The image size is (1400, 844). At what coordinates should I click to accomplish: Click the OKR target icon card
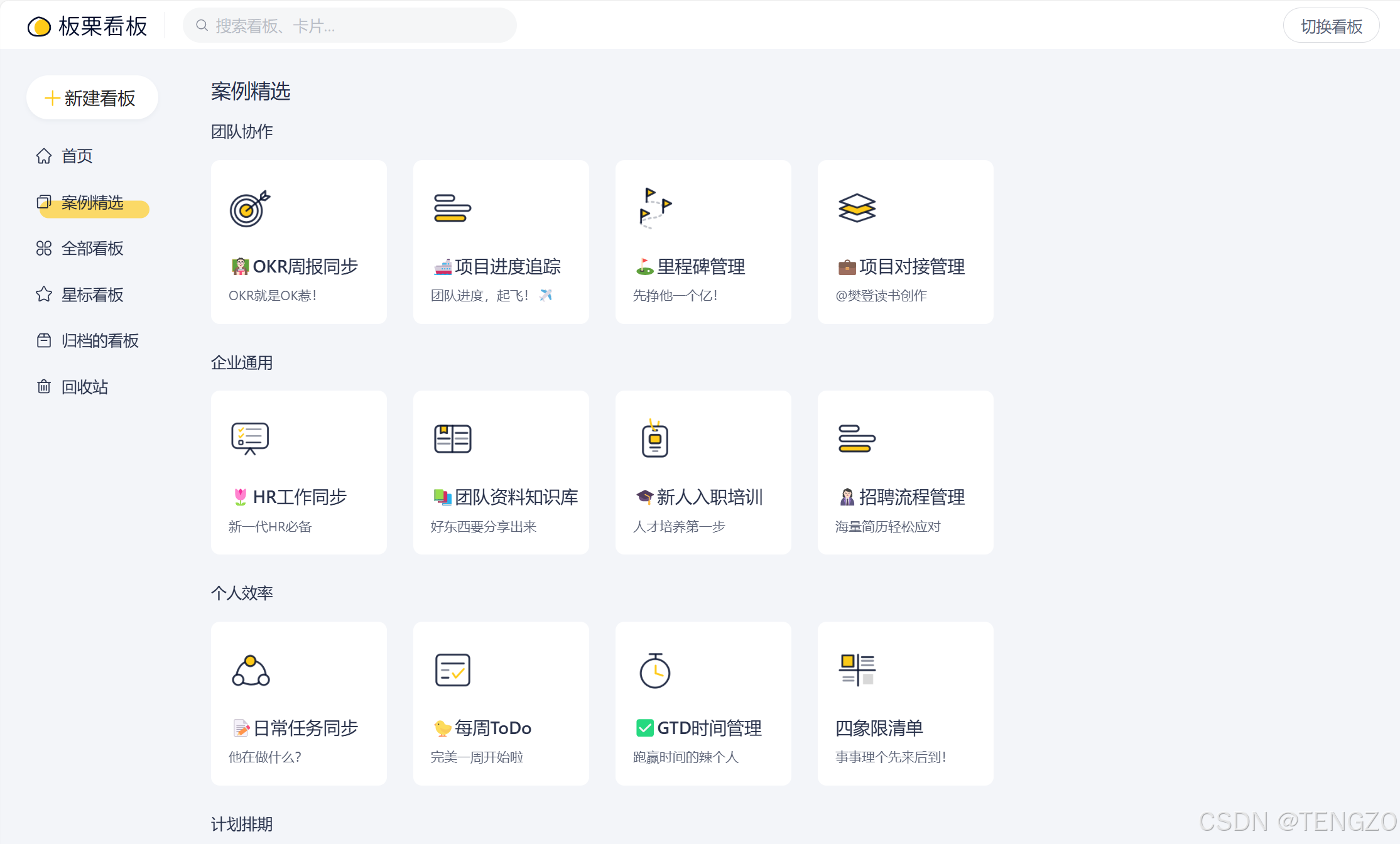(249, 208)
